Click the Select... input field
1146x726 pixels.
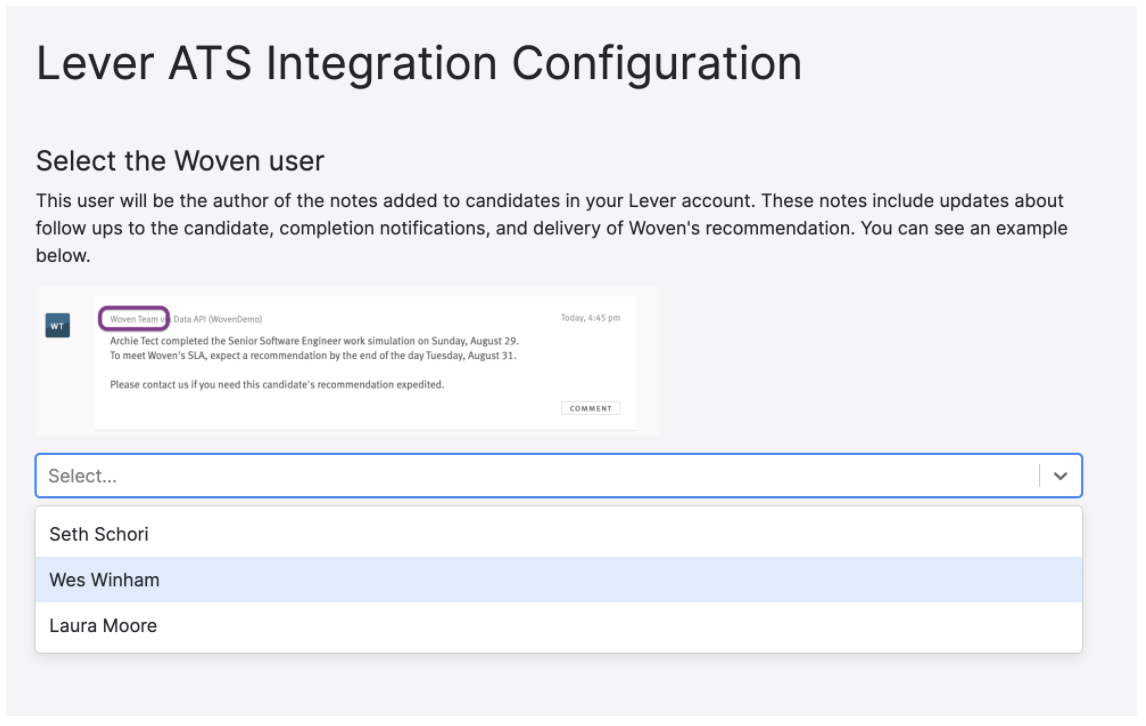click(400, 476)
